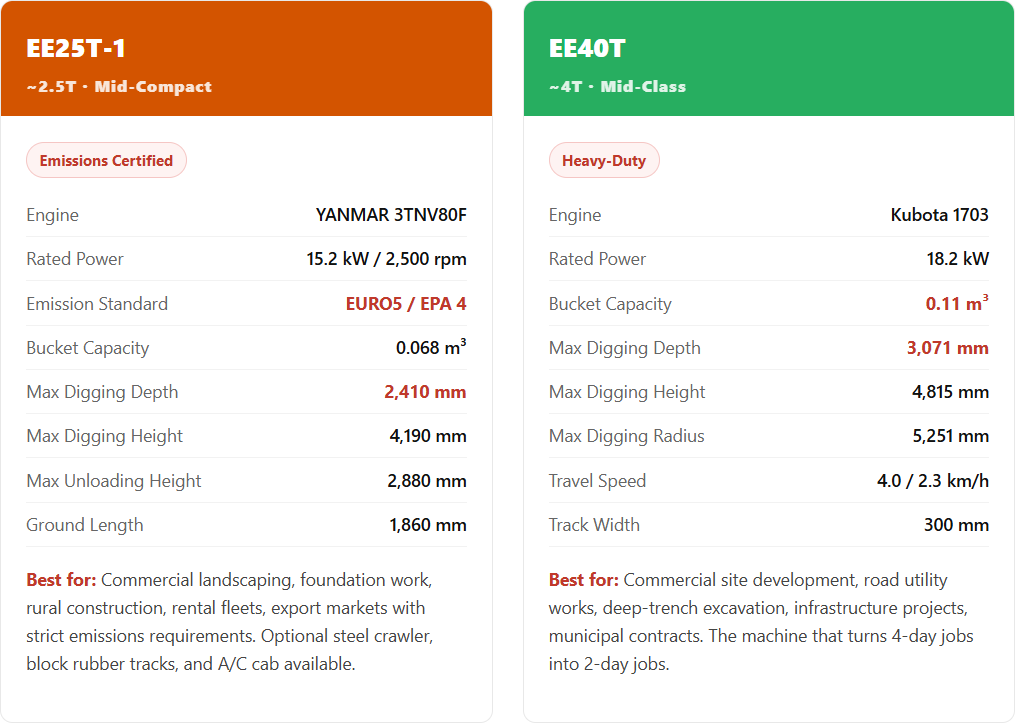Click the Track Width 300 mm value
1016x725 pixels.
tap(956, 525)
